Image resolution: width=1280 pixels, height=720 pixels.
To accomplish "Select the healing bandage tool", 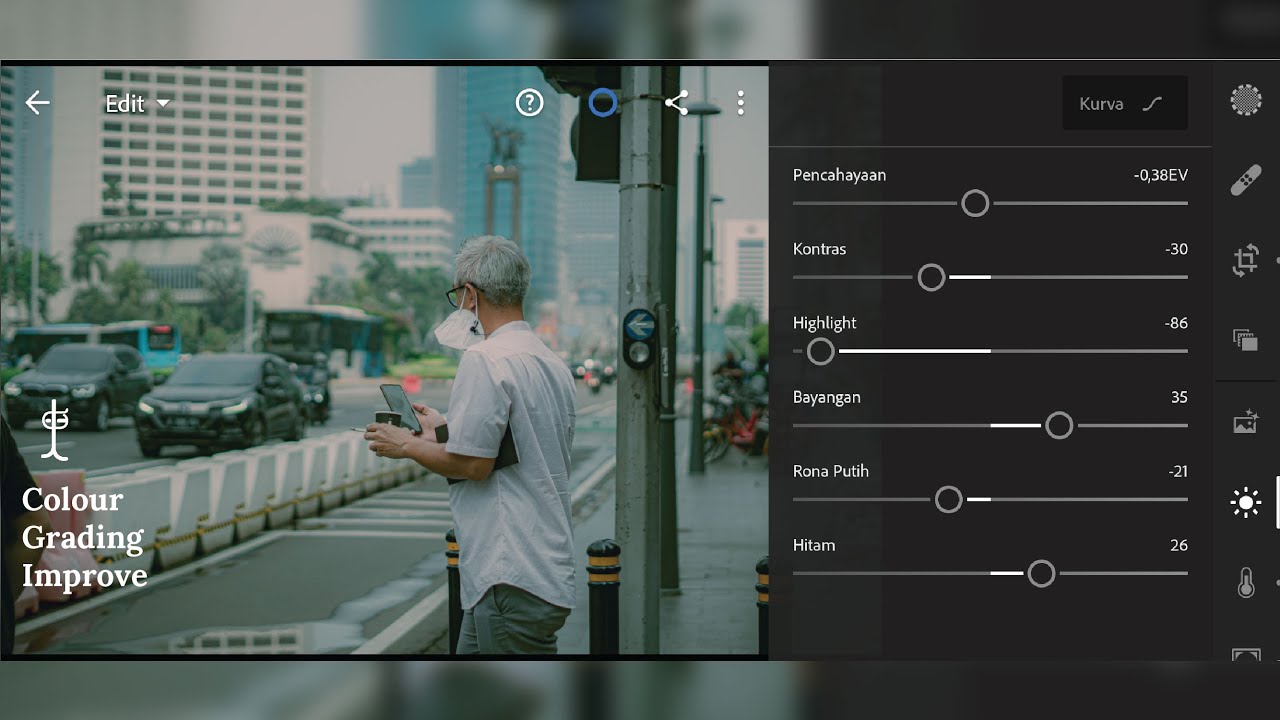I will pyautogui.click(x=1245, y=181).
